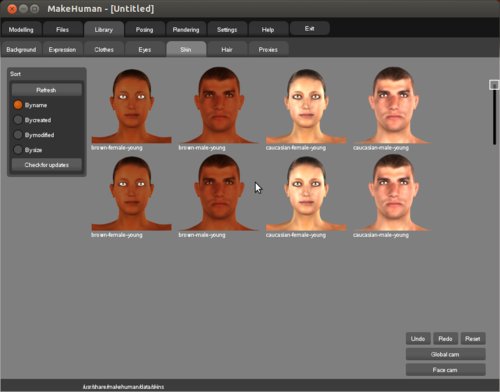Viewport: 500px width, 392px height.
Task: Click the Redo button
Action: [445, 339]
